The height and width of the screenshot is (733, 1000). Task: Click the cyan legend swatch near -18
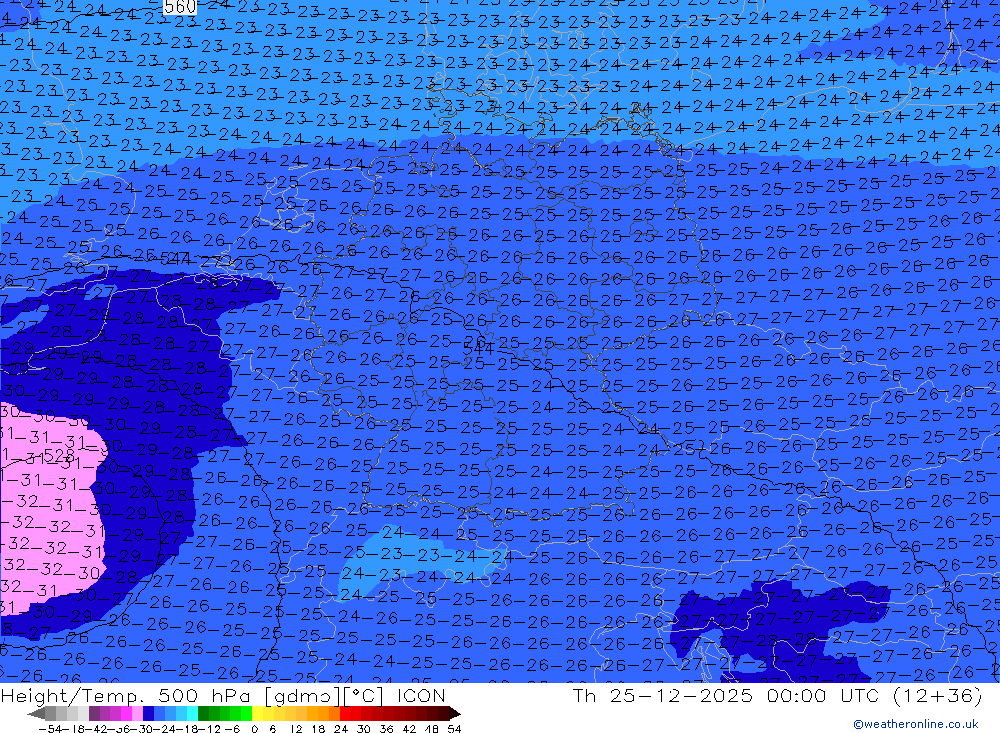(x=192, y=713)
